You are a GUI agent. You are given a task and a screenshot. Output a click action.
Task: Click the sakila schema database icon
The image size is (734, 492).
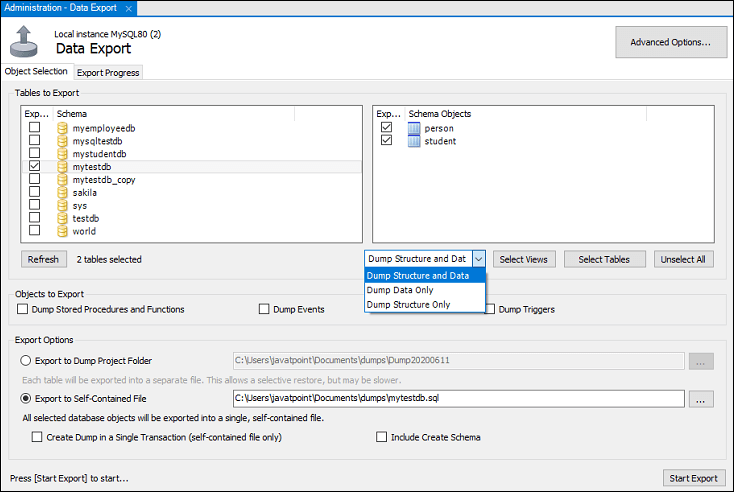click(63, 193)
